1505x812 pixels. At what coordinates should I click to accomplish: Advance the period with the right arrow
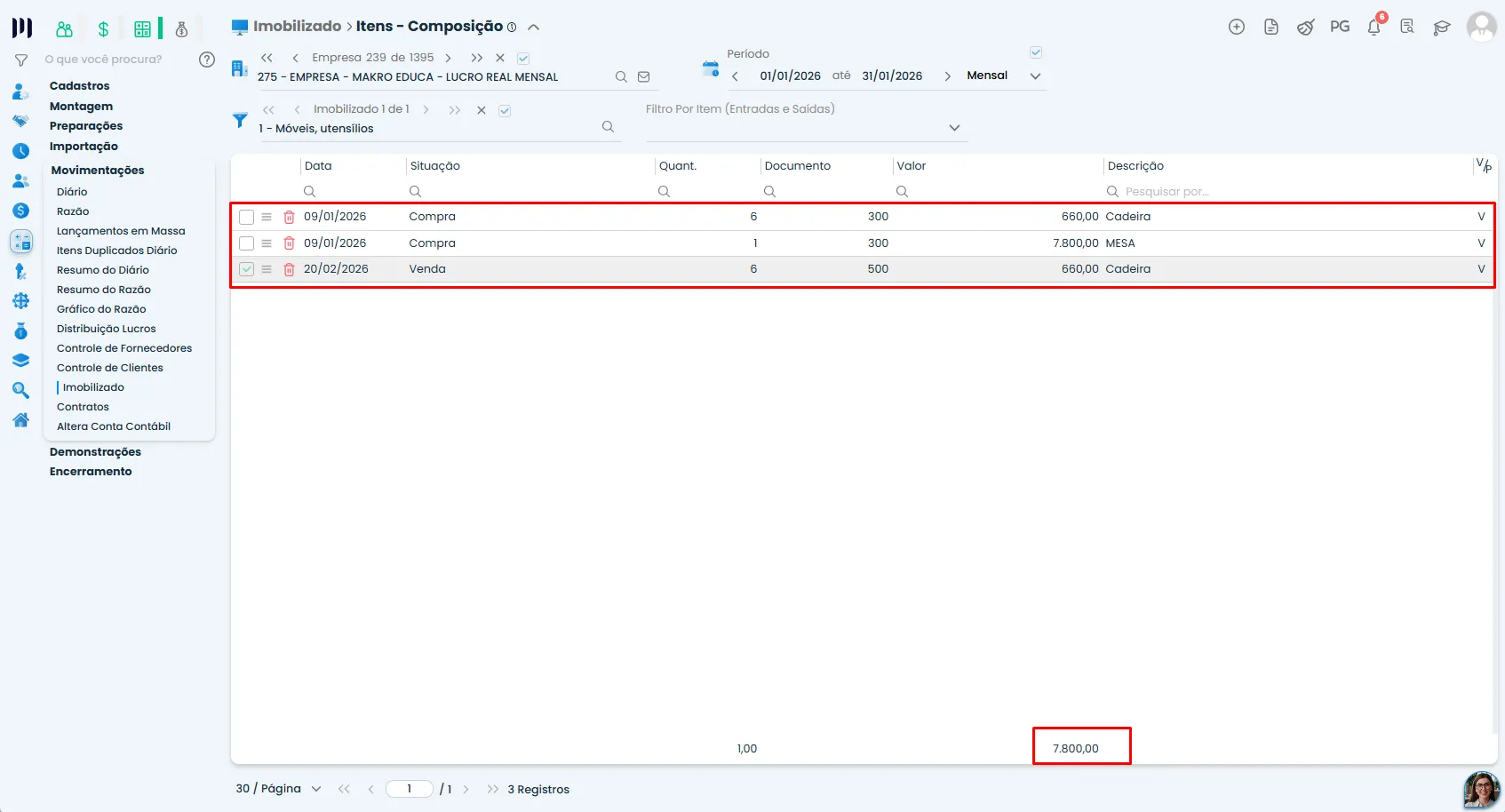(947, 76)
